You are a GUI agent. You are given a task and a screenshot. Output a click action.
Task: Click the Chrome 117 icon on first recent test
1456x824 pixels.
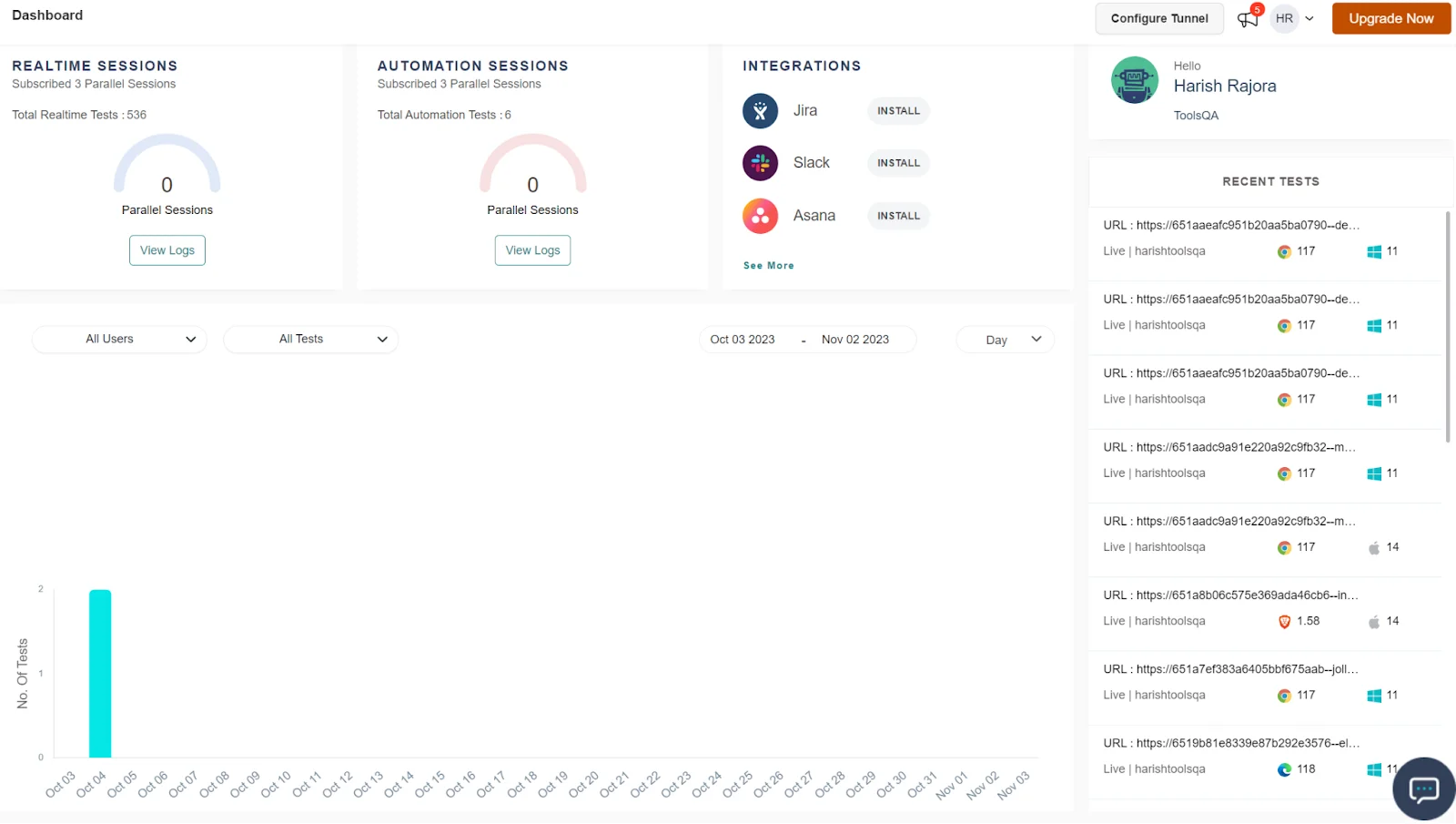(x=1284, y=251)
